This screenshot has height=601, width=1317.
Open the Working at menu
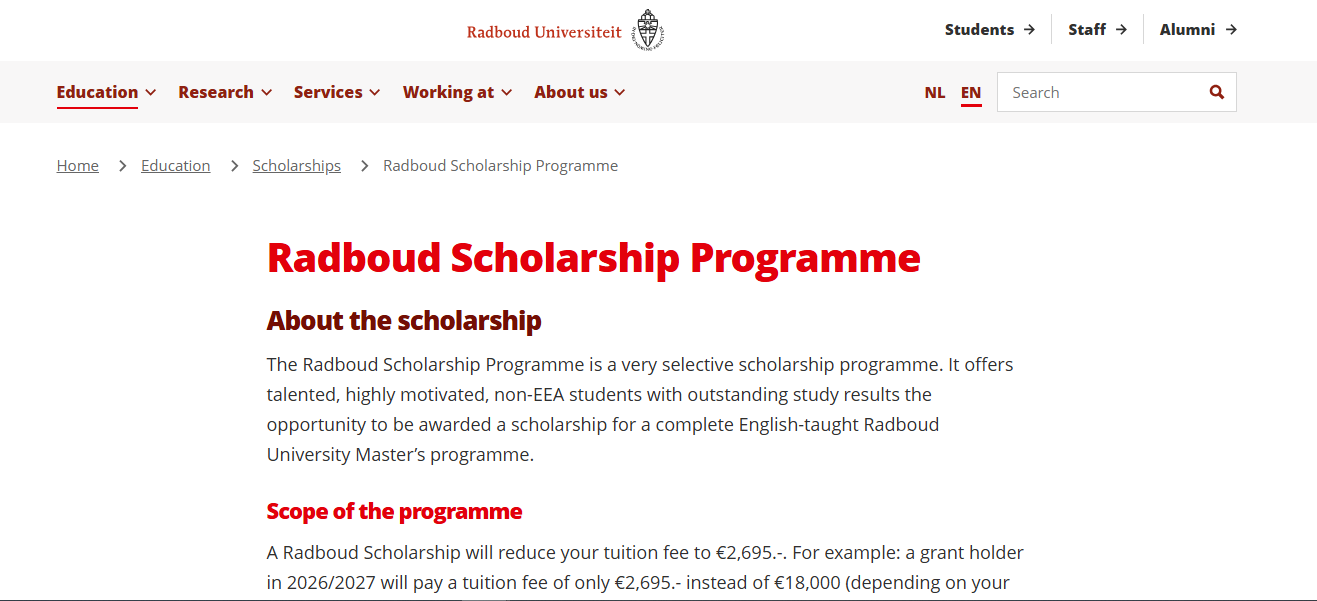(457, 92)
